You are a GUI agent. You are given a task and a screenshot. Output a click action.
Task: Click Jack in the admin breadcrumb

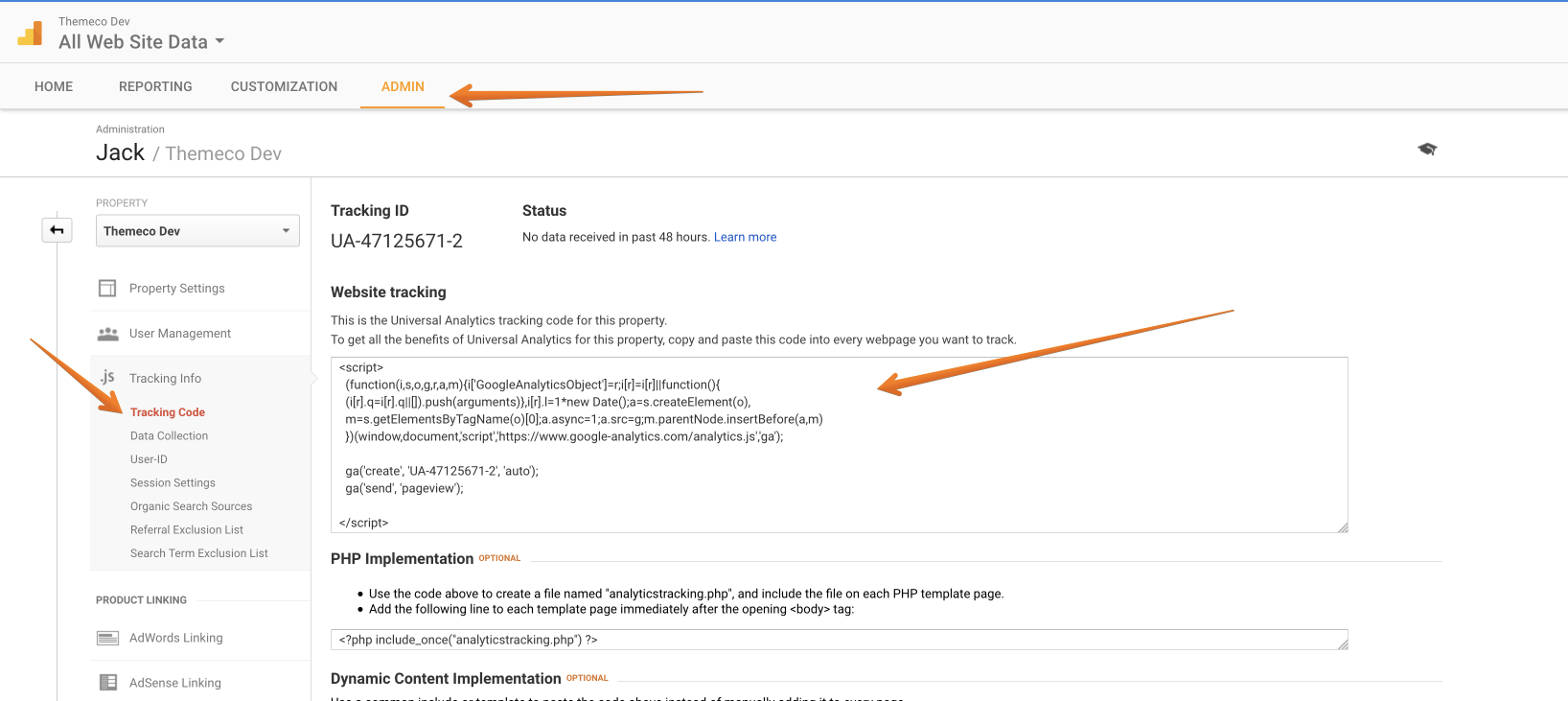tap(120, 152)
